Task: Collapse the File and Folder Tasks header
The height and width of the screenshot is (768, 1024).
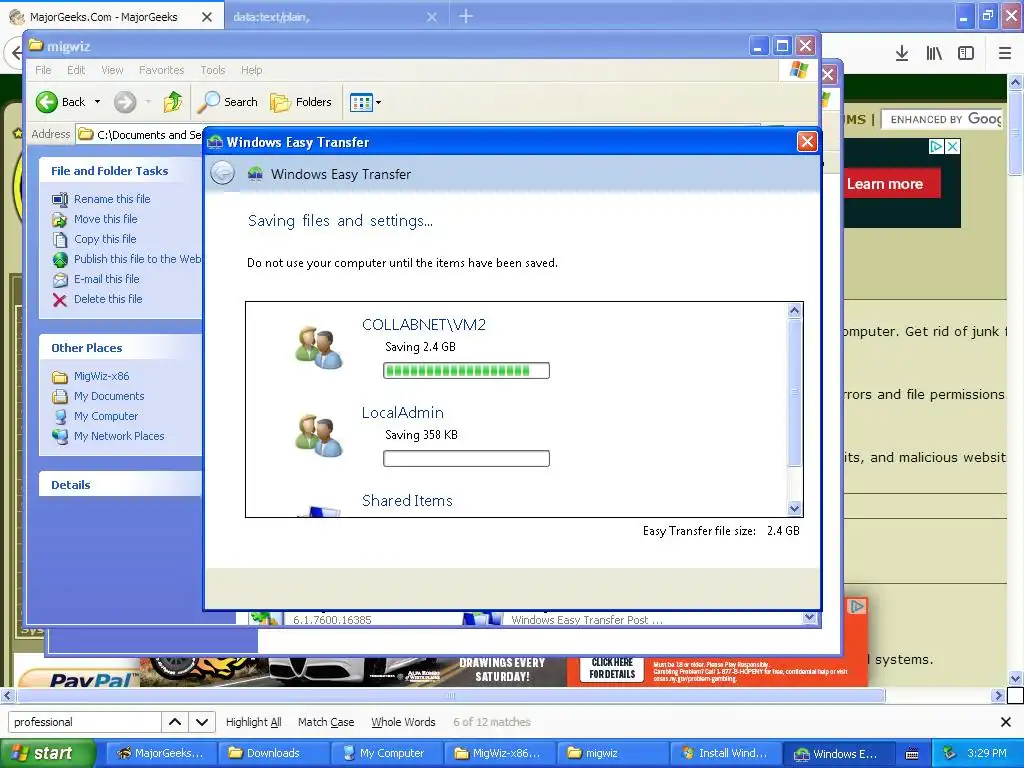Action: [x=120, y=170]
